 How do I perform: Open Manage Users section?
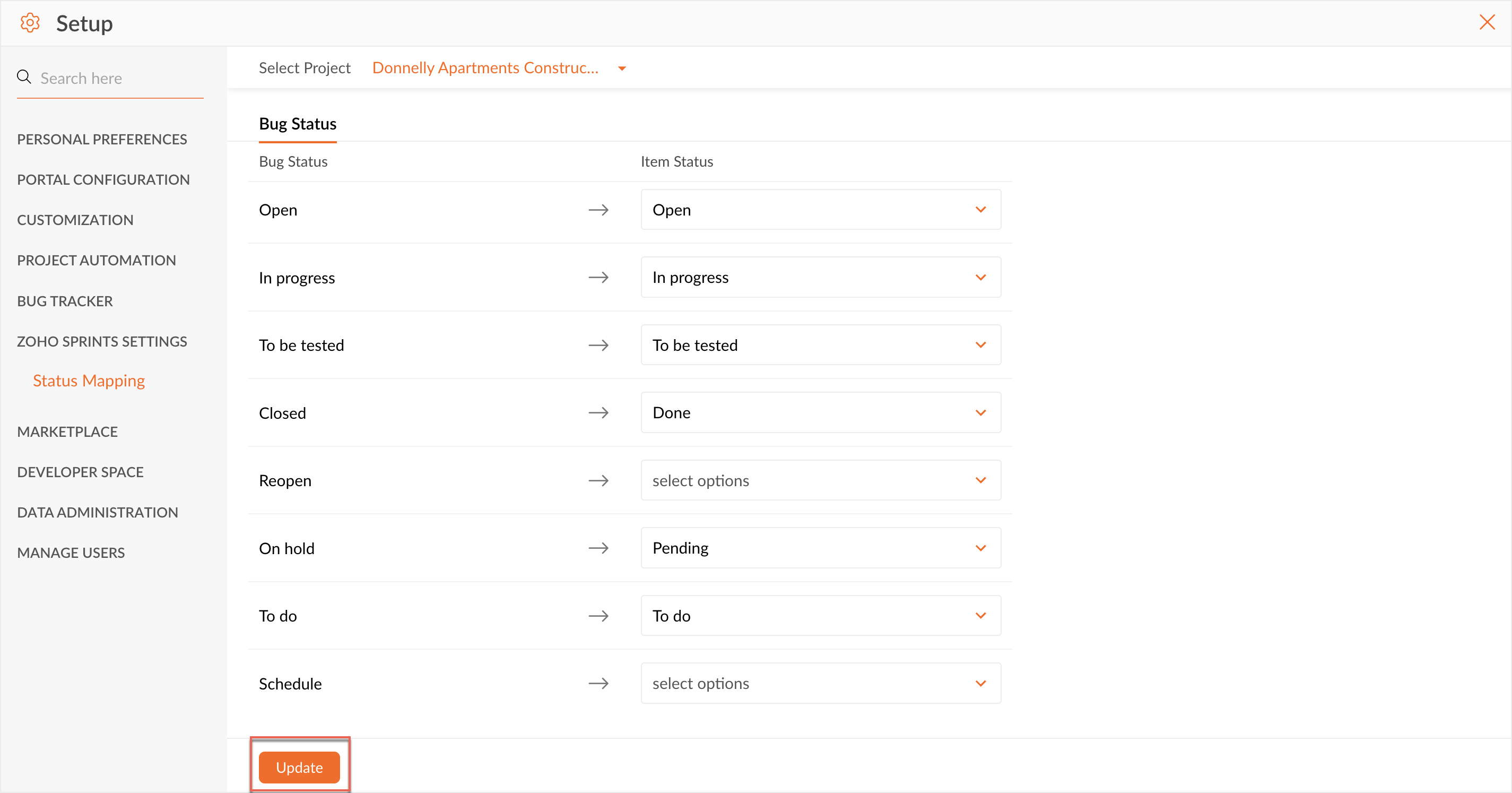pyautogui.click(x=71, y=553)
